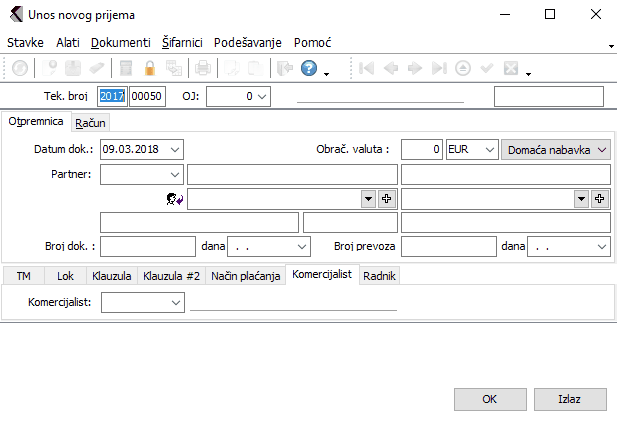Screen dimensions: 617x426
Task: Click the Izlaz button
Action: click(x=569, y=399)
